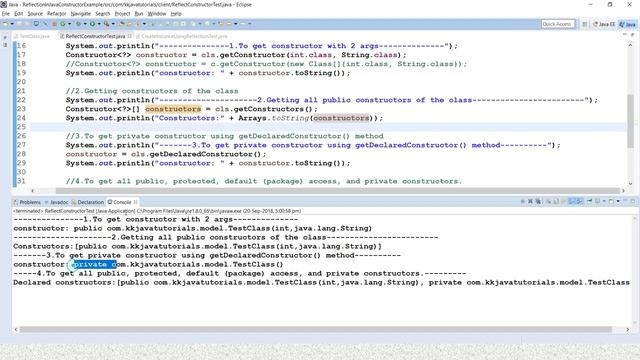
Task: Maximize the editor area
Action: pos(633,35)
